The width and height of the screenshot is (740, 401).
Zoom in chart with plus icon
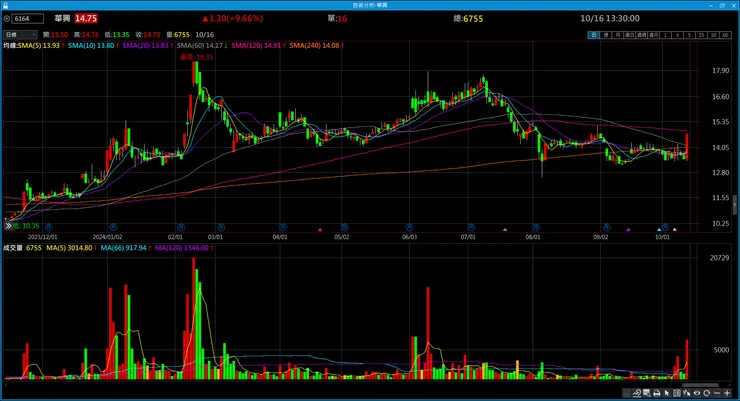click(x=727, y=393)
